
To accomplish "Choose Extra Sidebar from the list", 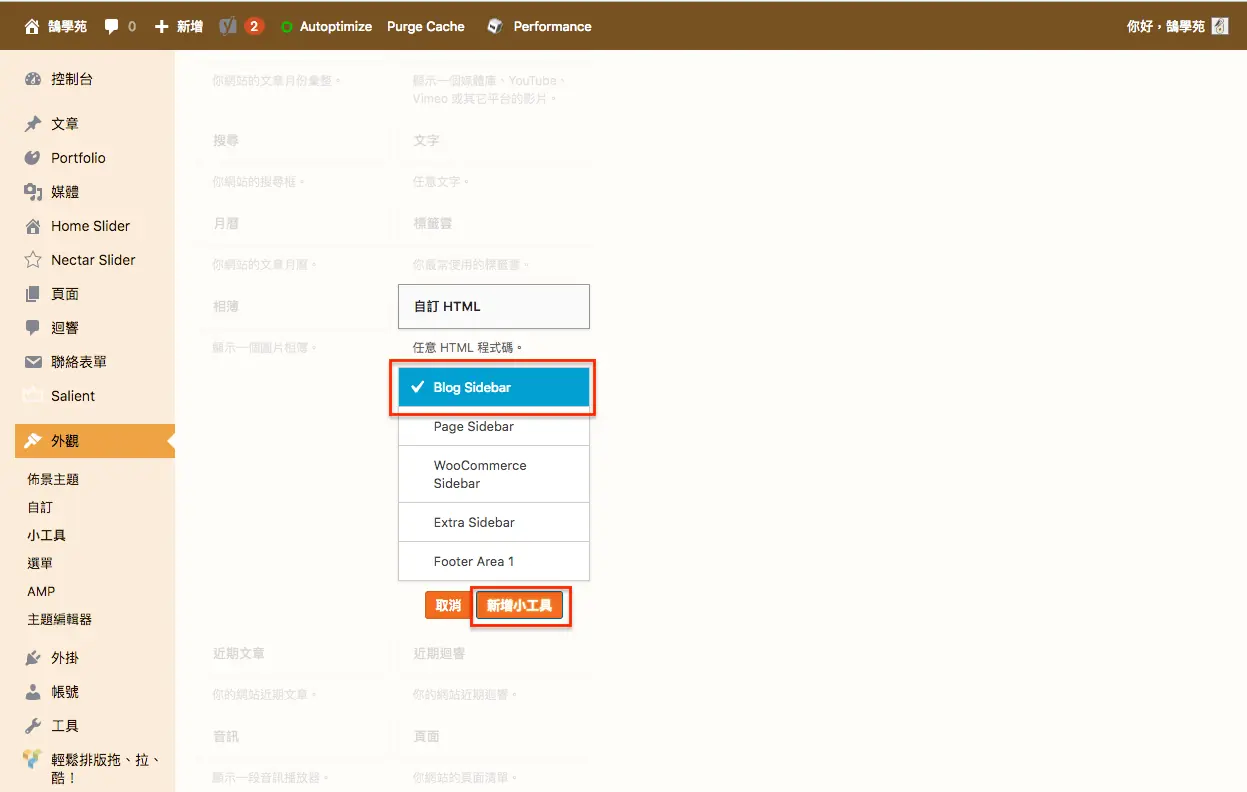I will 494,522.
